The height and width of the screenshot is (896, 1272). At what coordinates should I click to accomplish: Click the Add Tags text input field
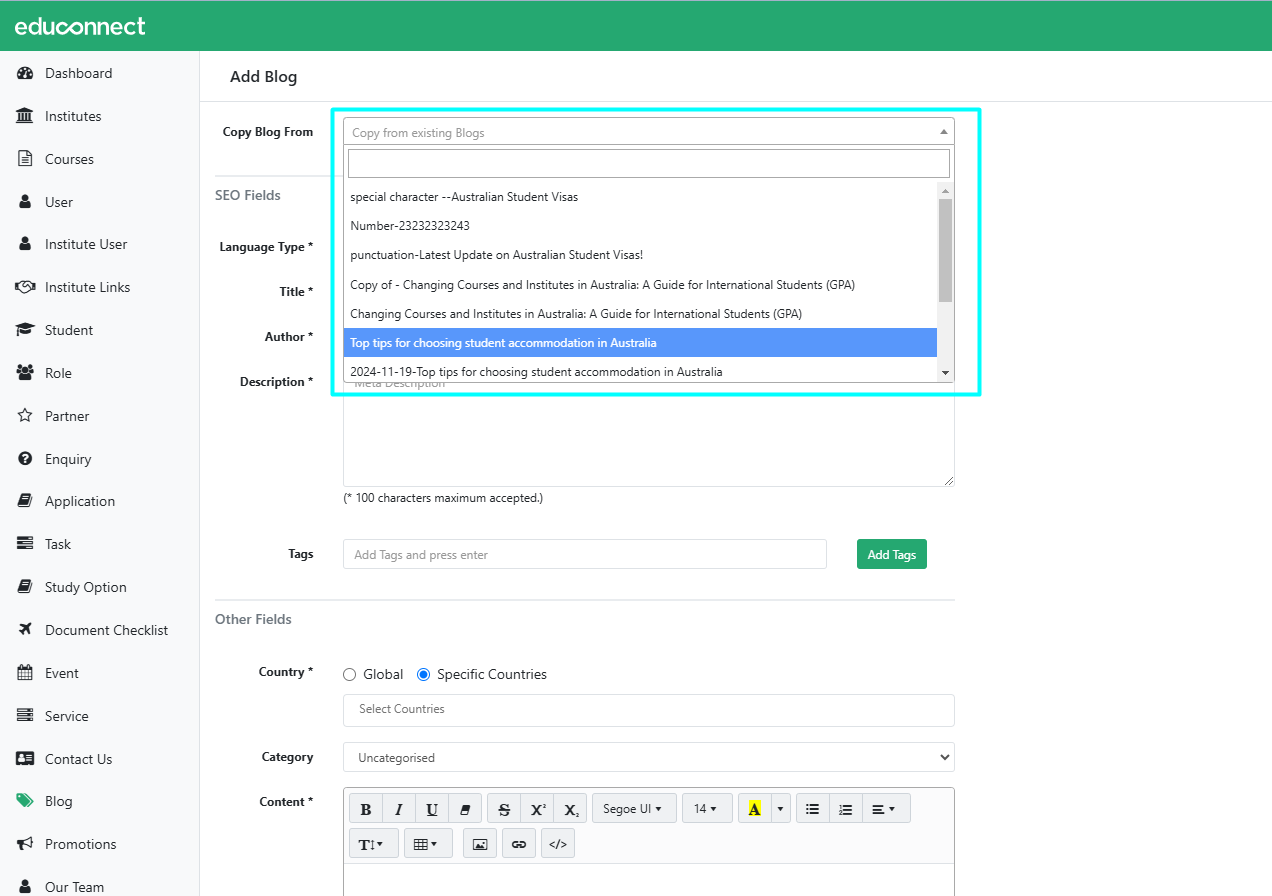point(584,555)
